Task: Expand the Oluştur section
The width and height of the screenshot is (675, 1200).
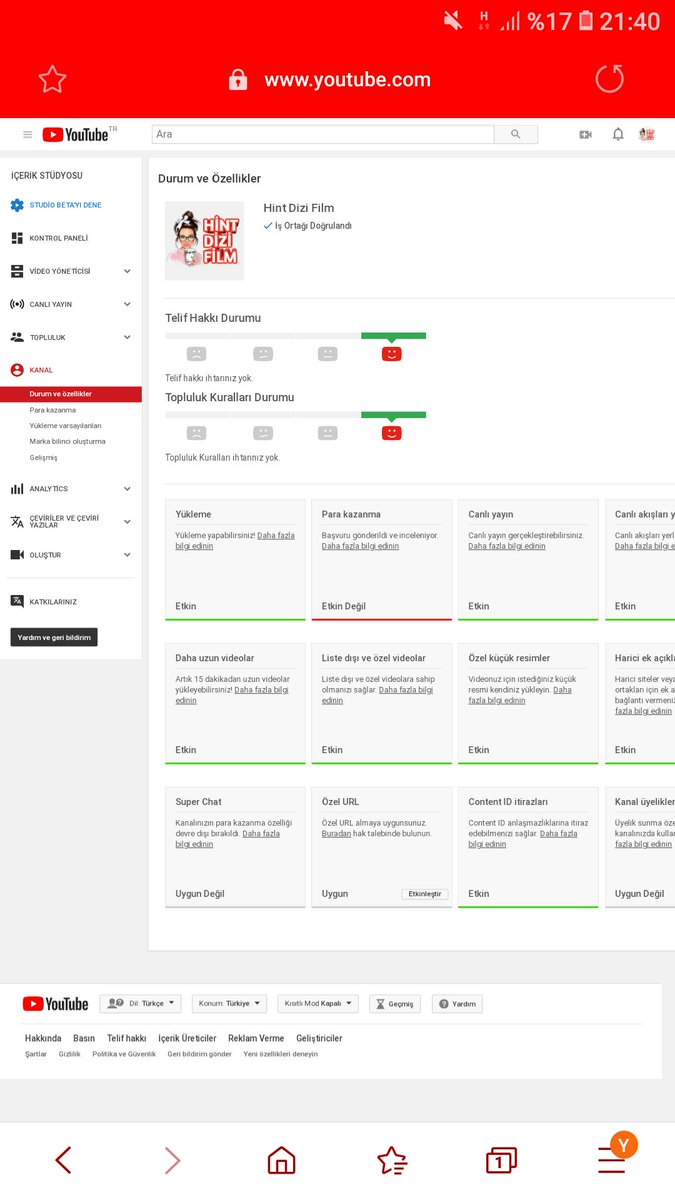Action: pos(127,555)
